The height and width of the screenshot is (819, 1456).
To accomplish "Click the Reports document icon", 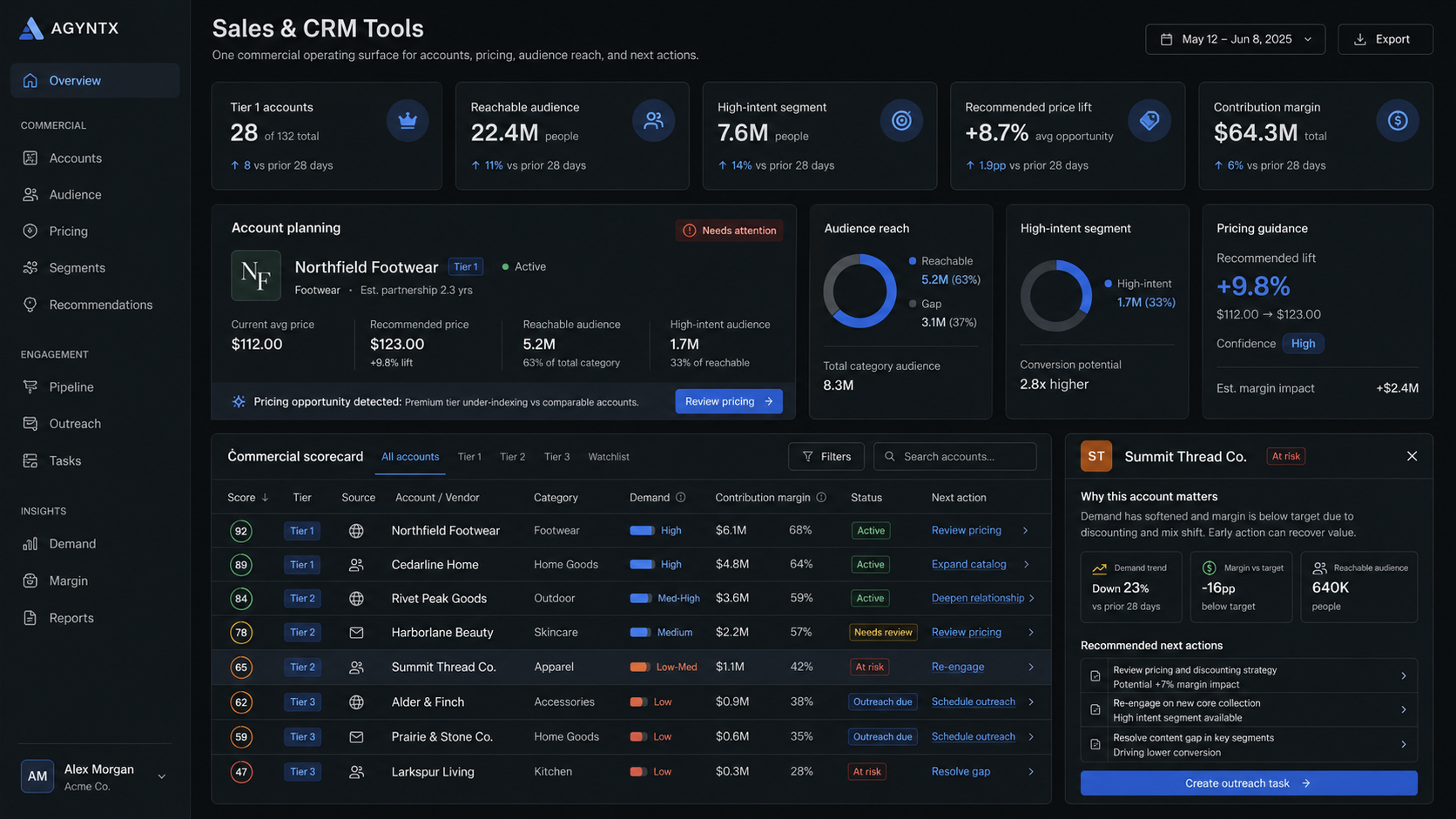I will click(x=30, y=617).
